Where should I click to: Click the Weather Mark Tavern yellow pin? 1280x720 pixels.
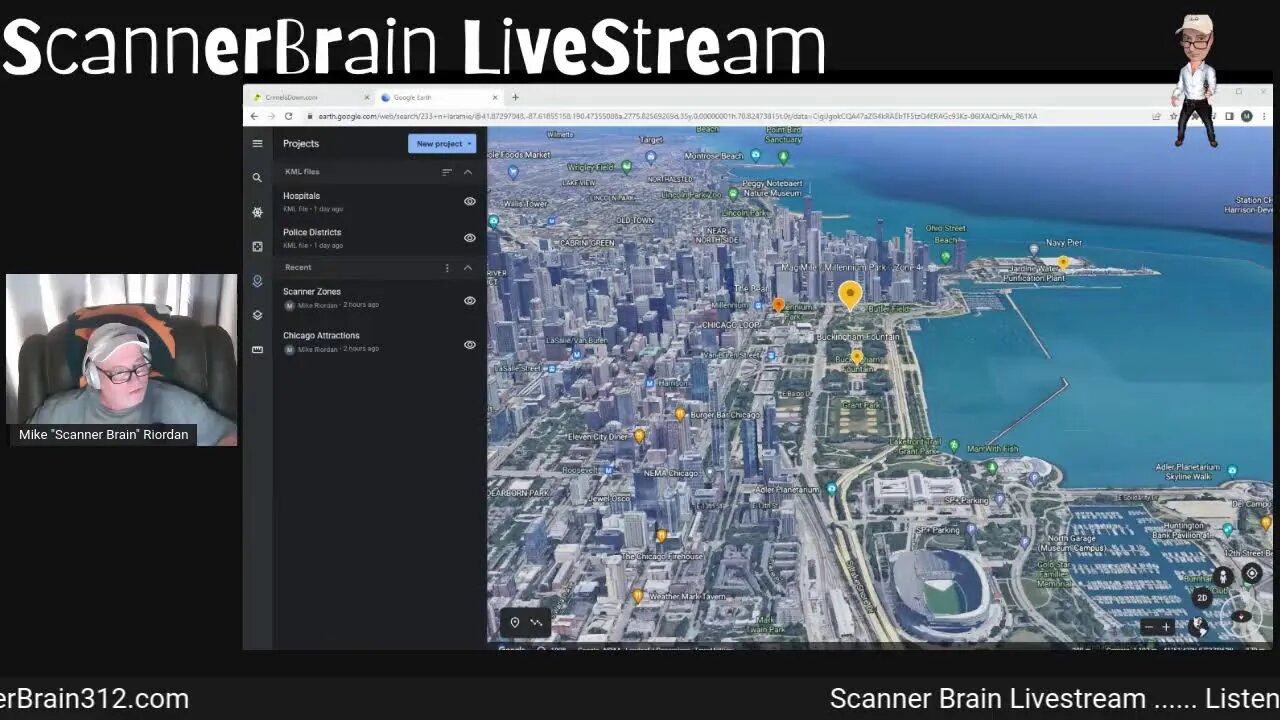(x=638, y=596)
